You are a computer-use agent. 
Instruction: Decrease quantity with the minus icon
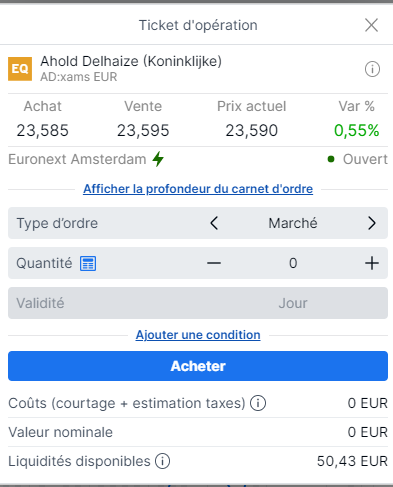point(214,263)
